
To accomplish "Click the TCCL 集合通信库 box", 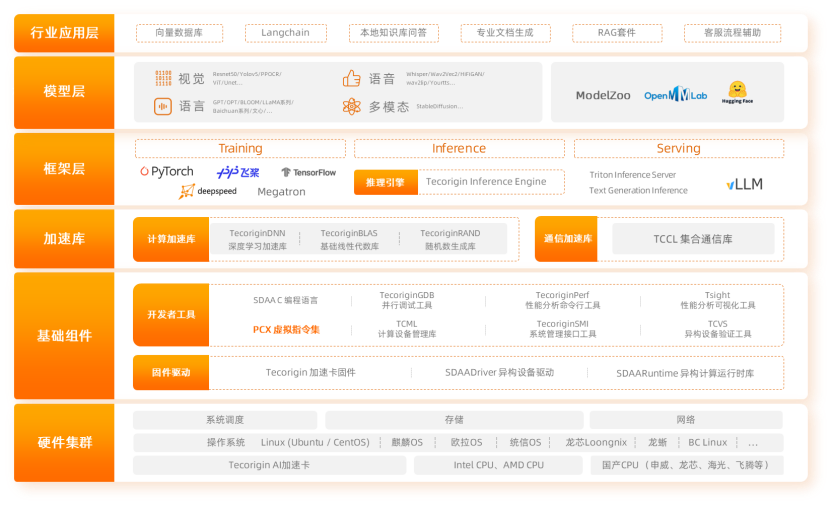I will pos(693,239).
